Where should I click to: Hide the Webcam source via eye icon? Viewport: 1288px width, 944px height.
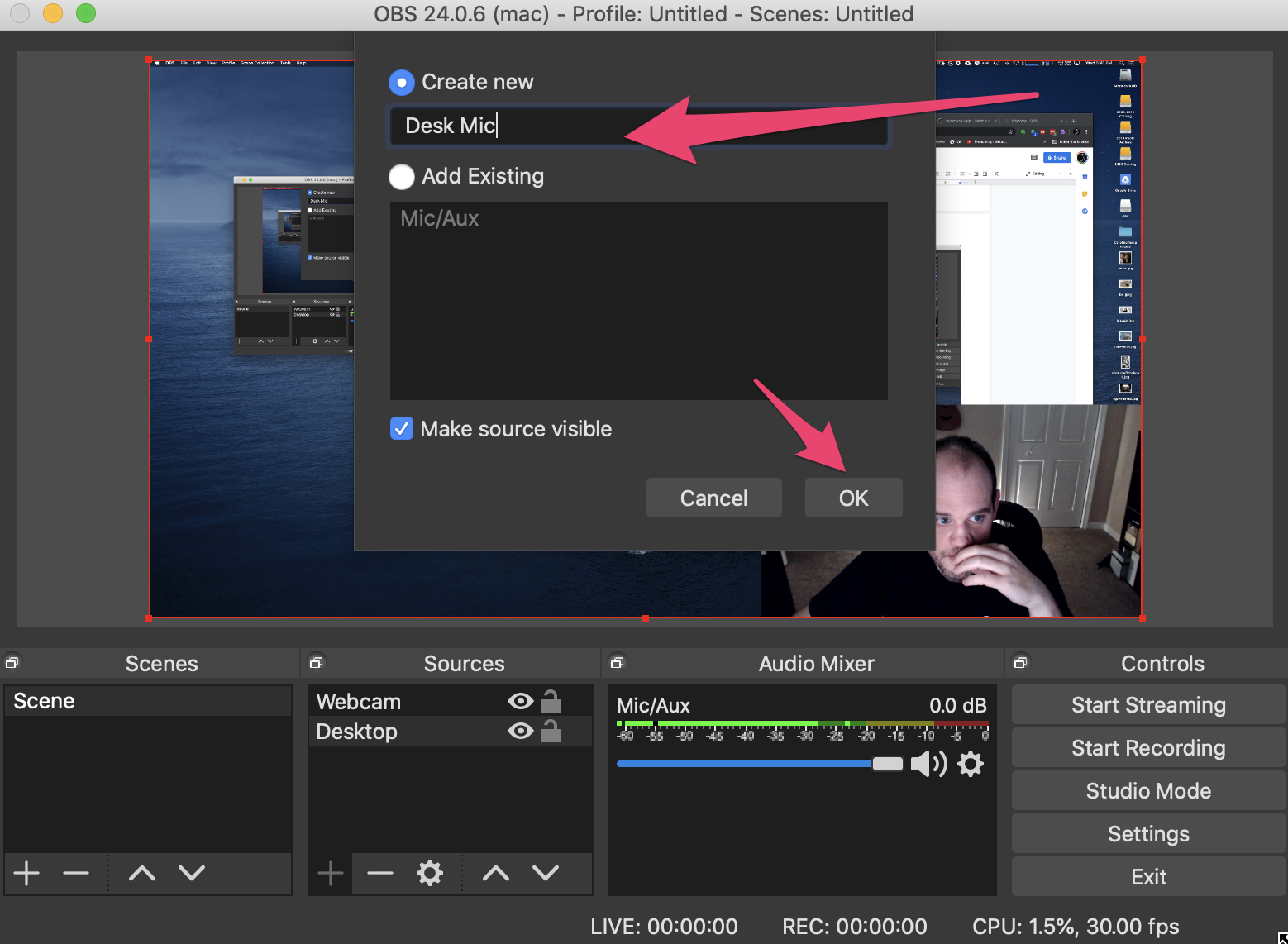(x=520, y=702)
